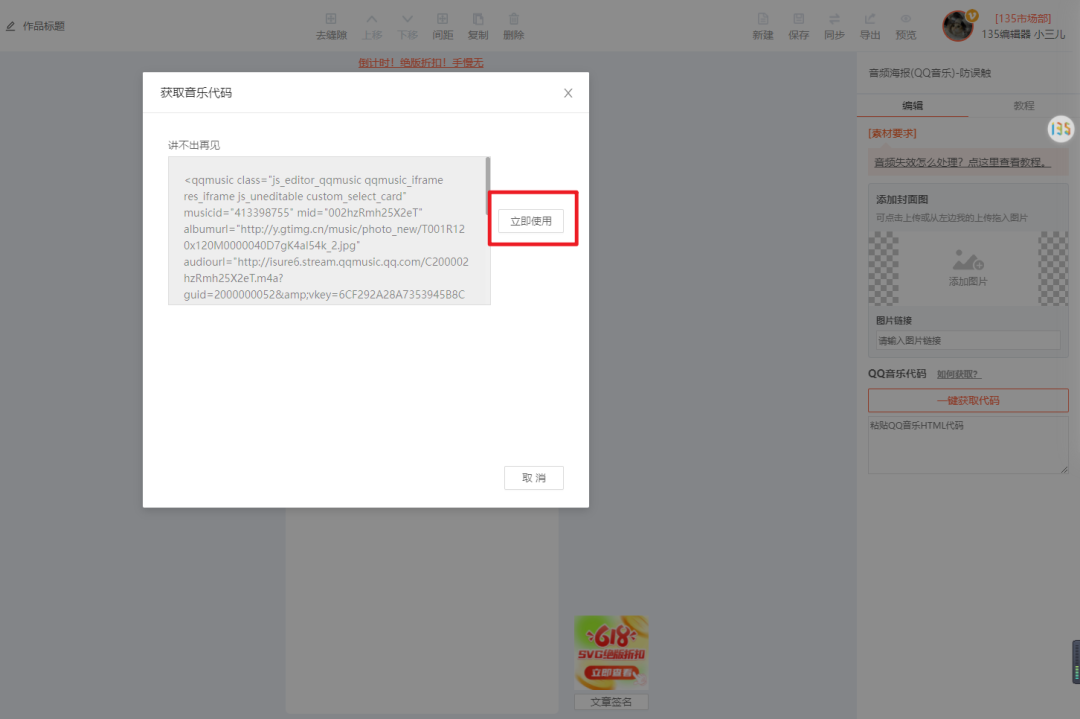Close the 获取音乐代码 dialog
The width and height of the screenshot is (1080, 719).
568,93
